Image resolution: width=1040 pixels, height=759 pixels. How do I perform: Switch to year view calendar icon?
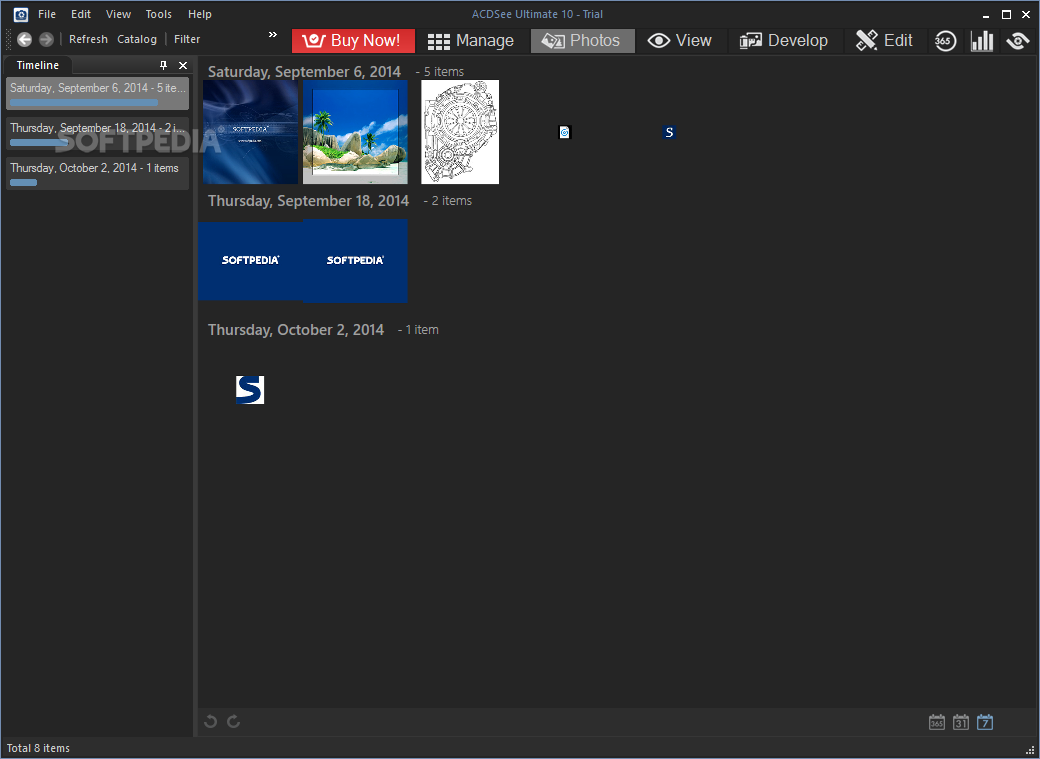(937, 722)
